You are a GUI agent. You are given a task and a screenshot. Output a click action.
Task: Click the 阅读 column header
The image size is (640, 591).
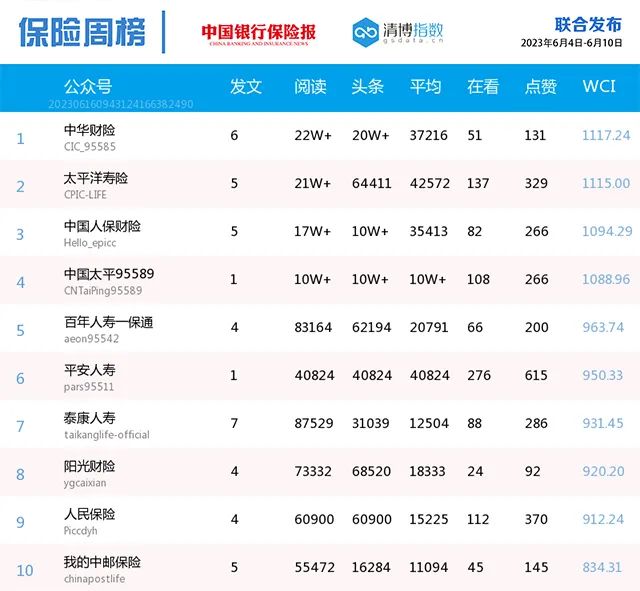tap(310, 87)
